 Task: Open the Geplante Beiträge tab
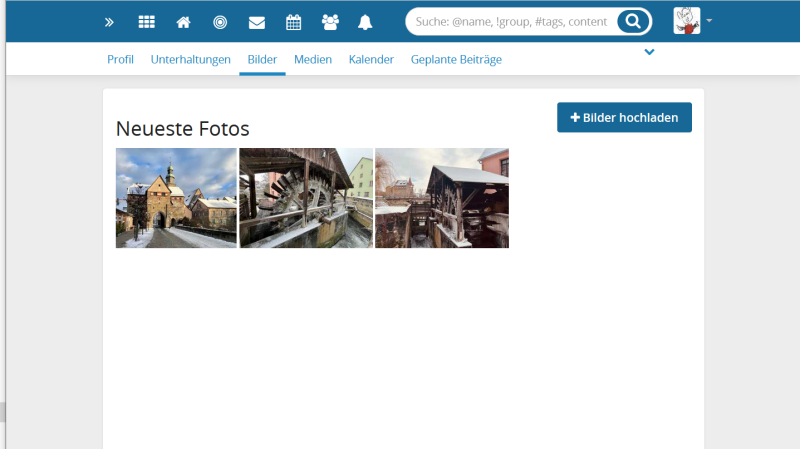coord(456,60)
